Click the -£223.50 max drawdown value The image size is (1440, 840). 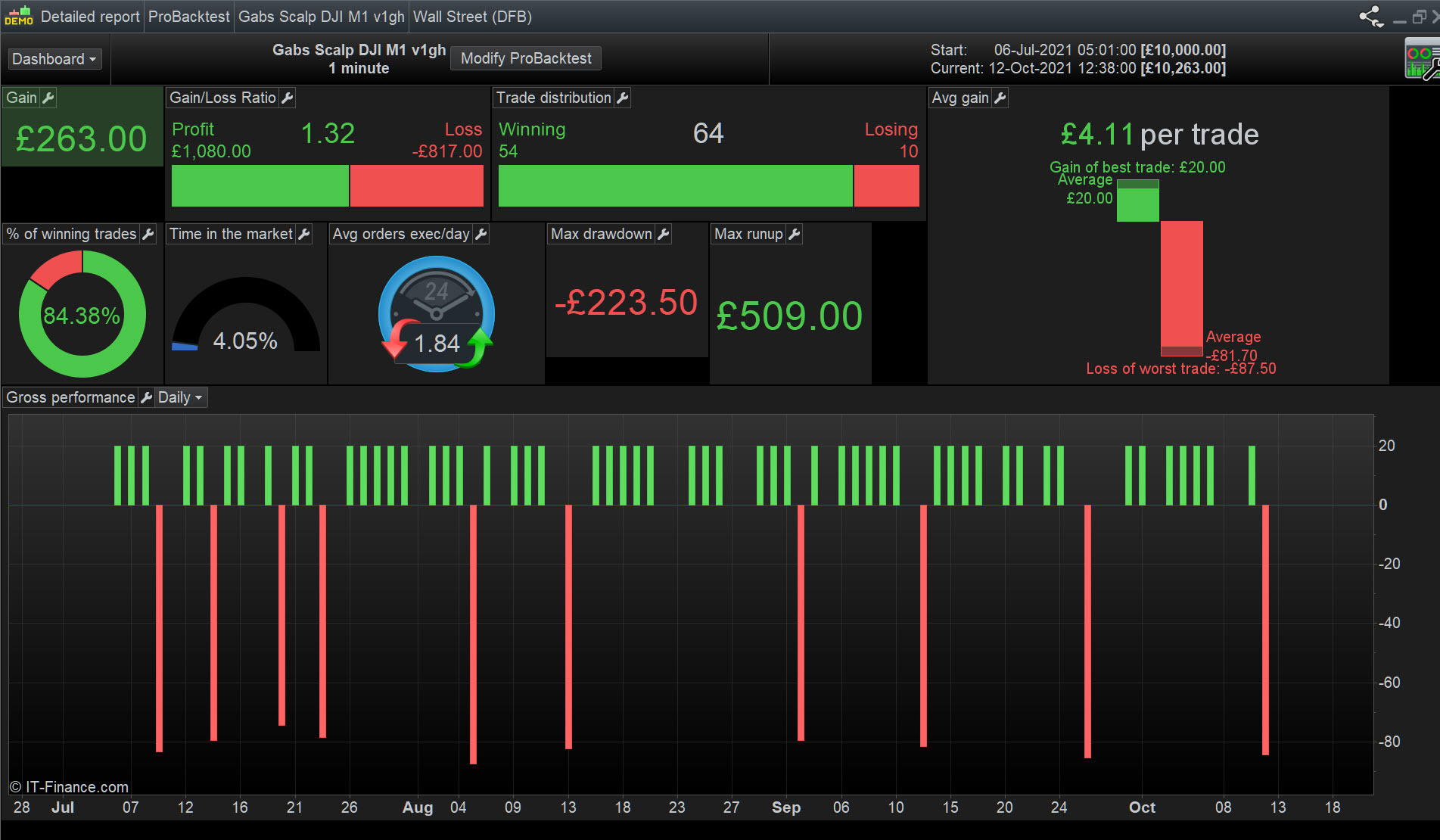(x=627, y=303)
